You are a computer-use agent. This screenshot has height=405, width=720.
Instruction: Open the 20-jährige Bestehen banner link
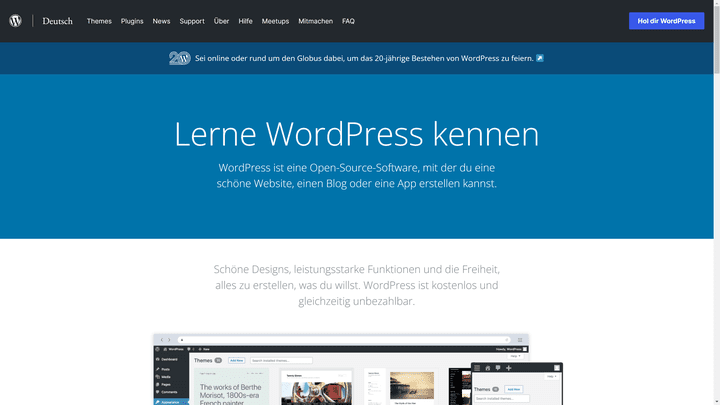(364, 58)
